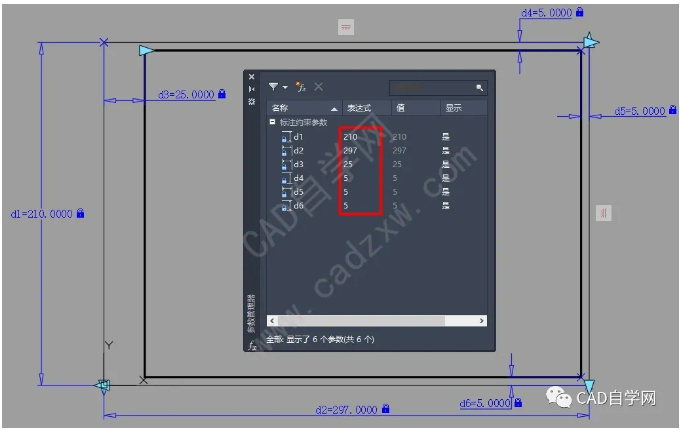Select the d5 parameter name
The width and height of the screenshot is (685, 435).
click(298, 192)
